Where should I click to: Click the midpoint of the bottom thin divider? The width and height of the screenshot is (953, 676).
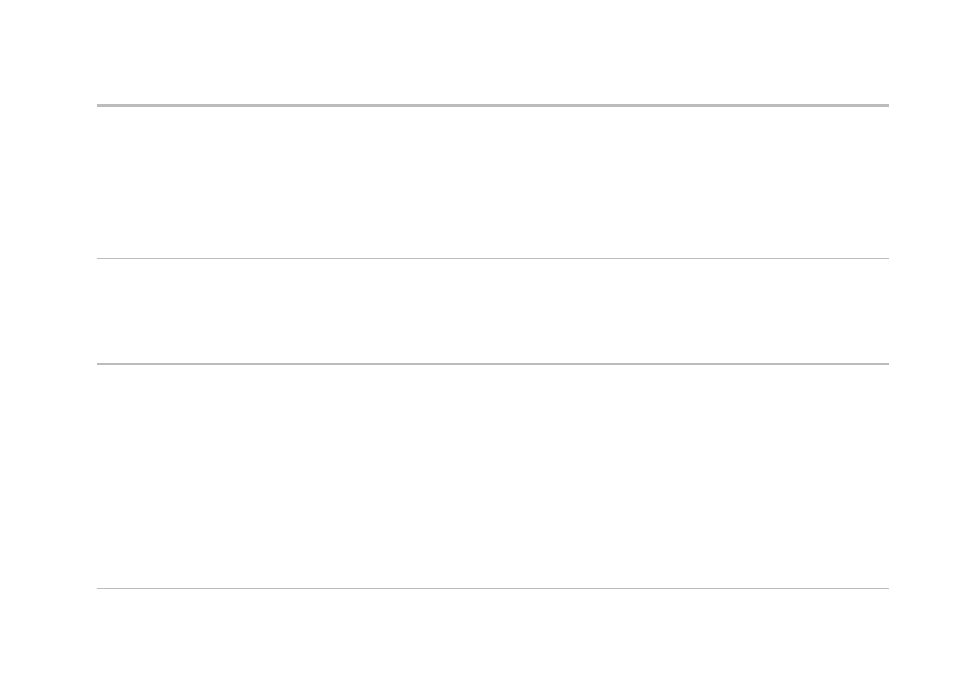tap(493, 588)
